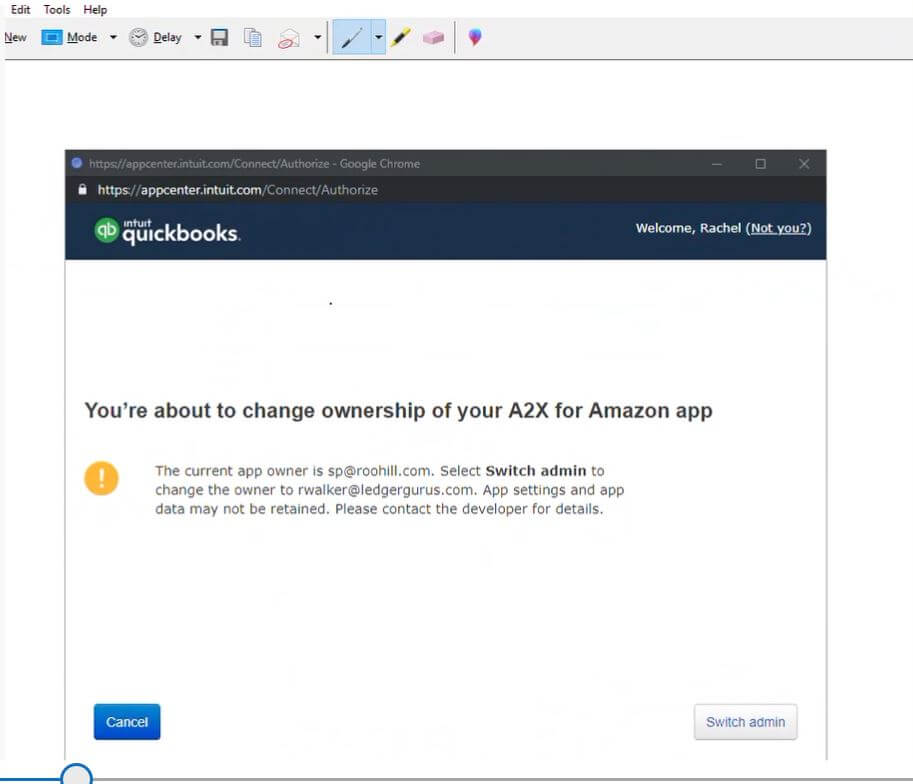Close the Google Chrome popup window

tap(804, 164)
